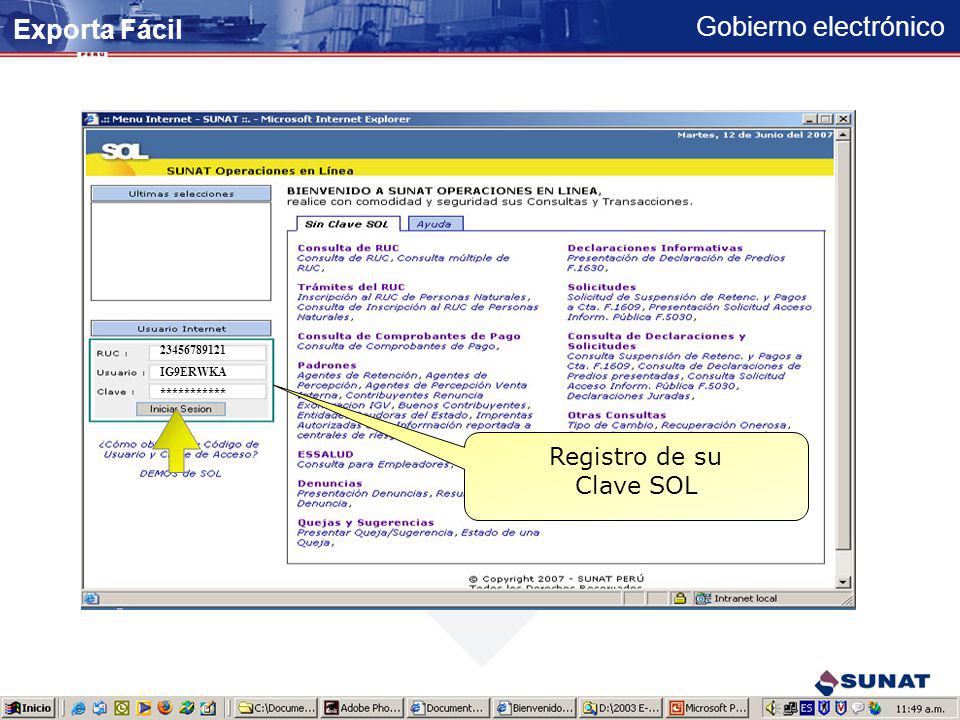Open the Buenos Contribuyentes link
Viewport: 960px width, 720px height.
click(463, 405)
